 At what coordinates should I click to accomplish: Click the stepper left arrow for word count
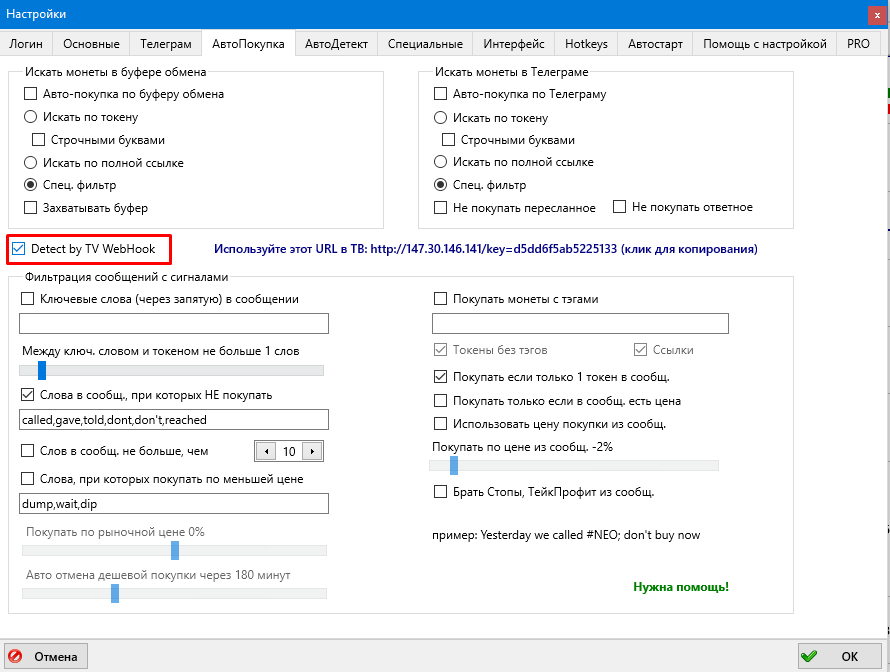(x=266, y=451)
